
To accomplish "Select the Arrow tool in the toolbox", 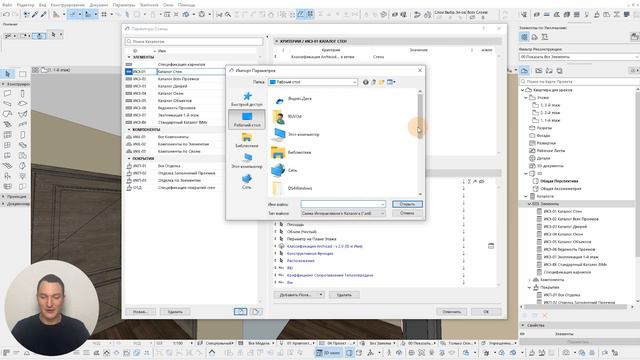I will [8, 74].
